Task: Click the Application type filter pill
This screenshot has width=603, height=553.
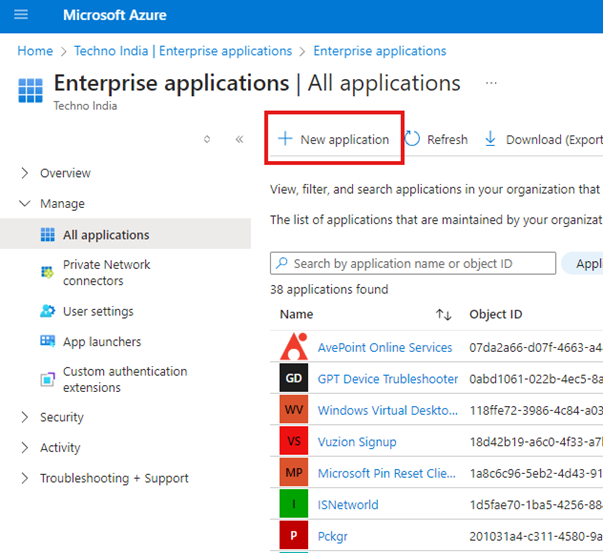Action: tap(582, 263)
